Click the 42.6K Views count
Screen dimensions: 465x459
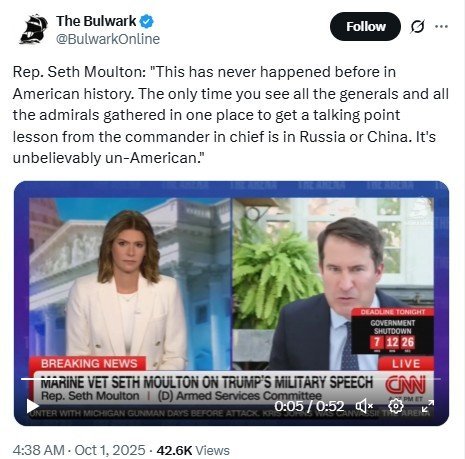coord(193,450)
